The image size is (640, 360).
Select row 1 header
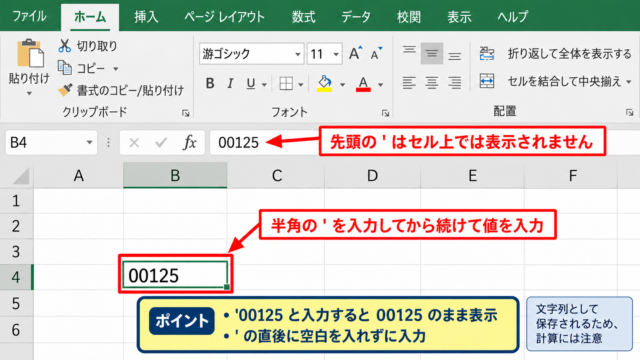pyautogui.click(x=16, y=201)
